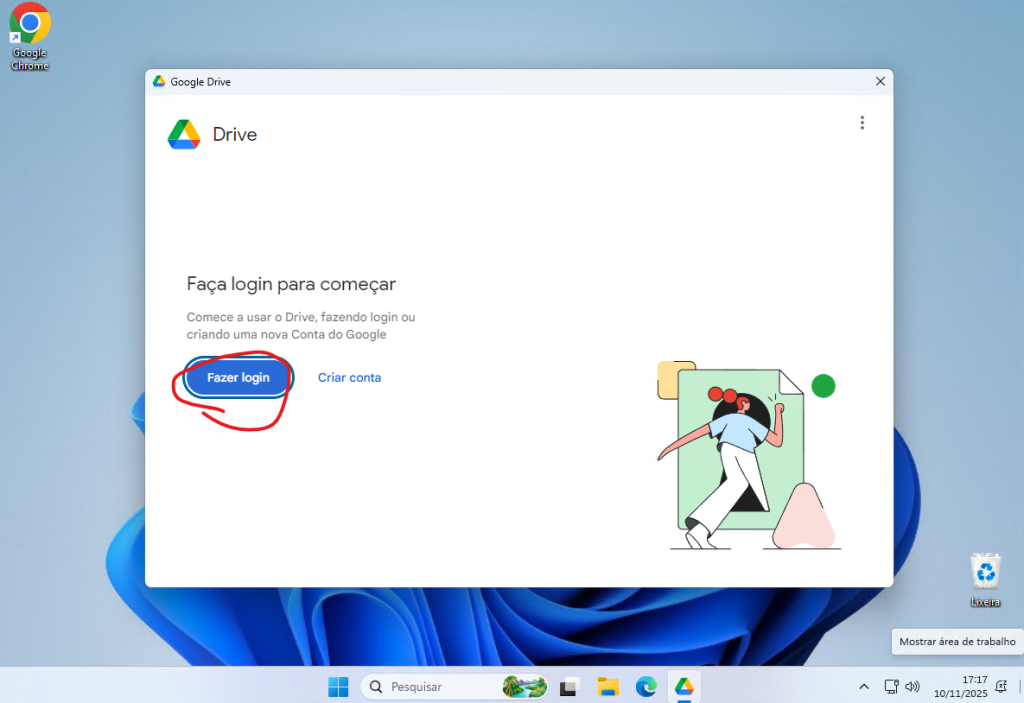Open the Criar conta link
The width and height of the screenshot is (1024, 703).
pos(349,378)
